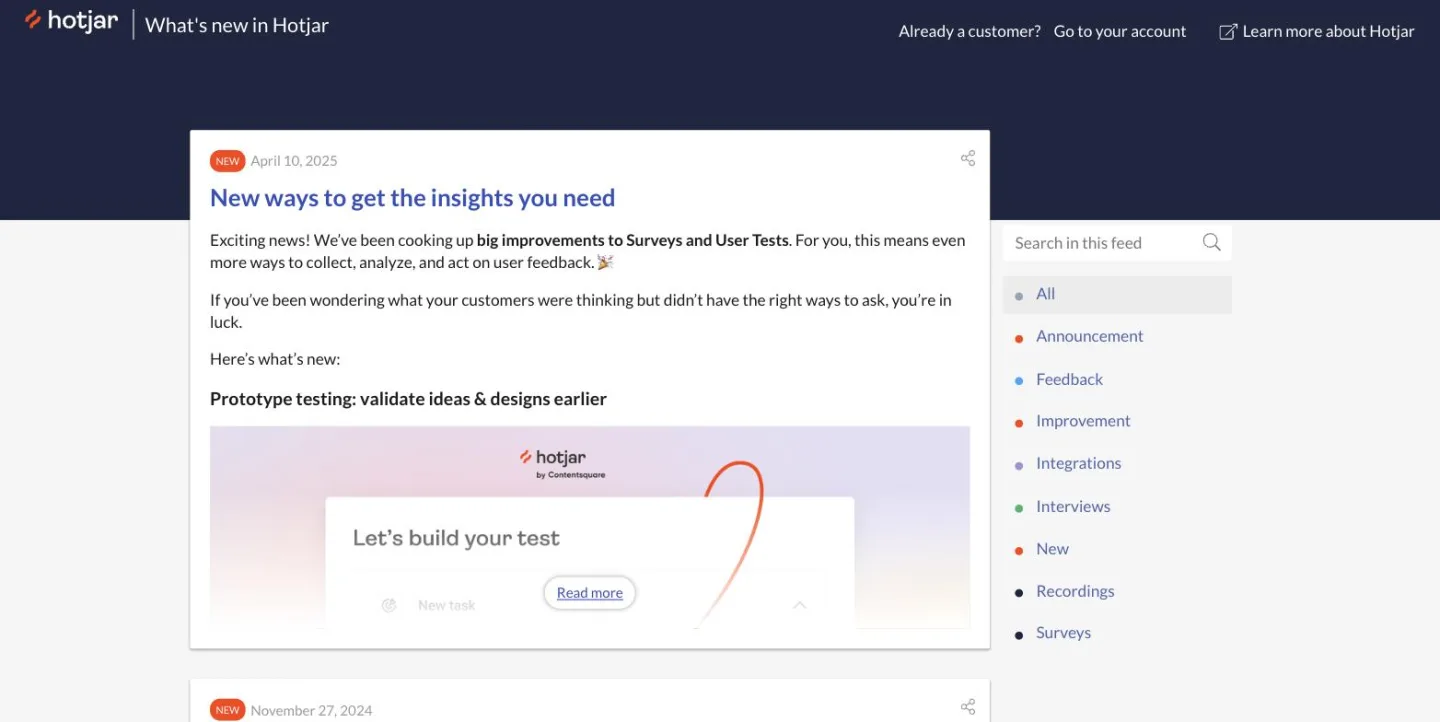Filter feed by Recordings
1440x722 pixels.
(x=1075, y=591)
